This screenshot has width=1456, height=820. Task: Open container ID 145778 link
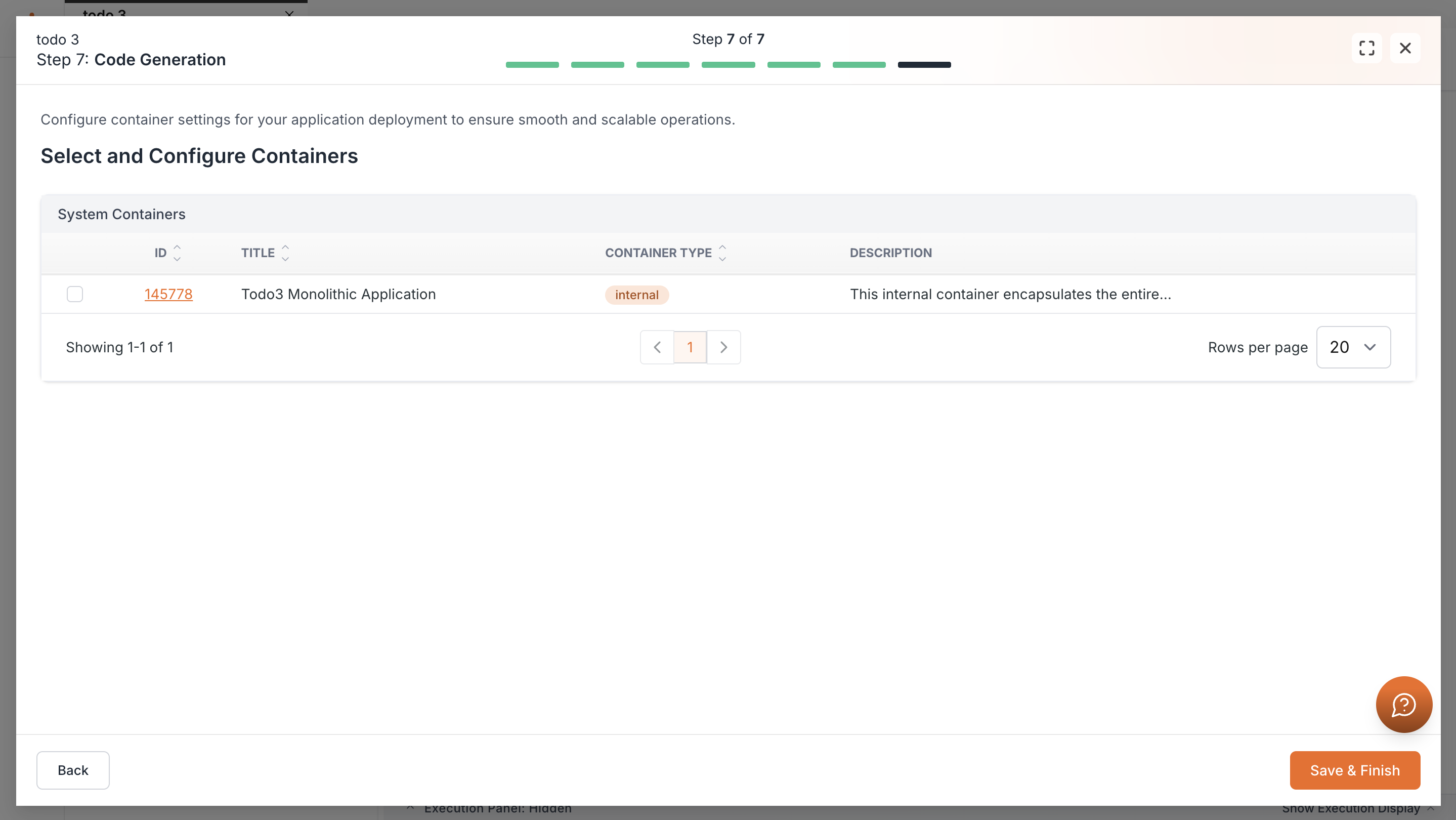click(168, 294)
